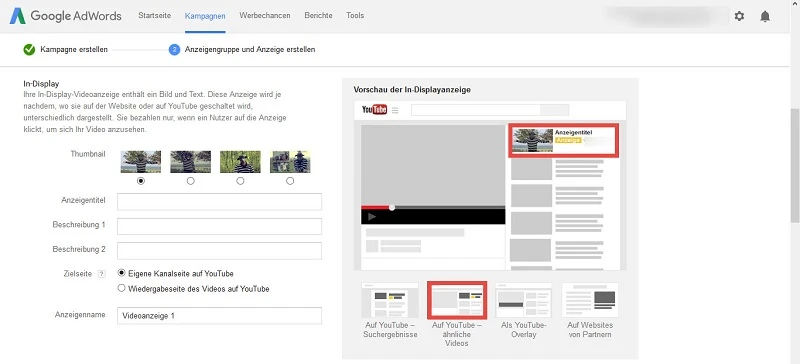
Task: Click the yellow Anzeige badge in preview
Action: (x=568, y=140)
